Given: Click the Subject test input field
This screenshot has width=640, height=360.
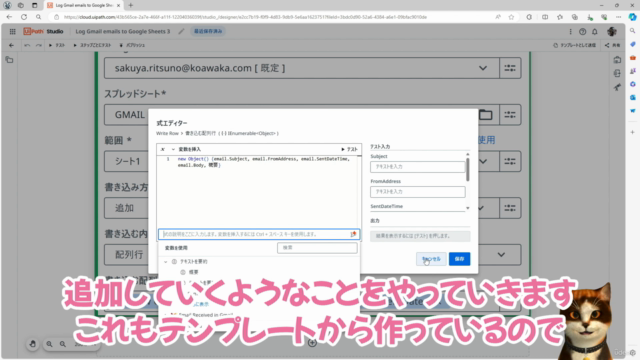Looking at the screenshot, I should pyautogui.click(x=417, y=167).
